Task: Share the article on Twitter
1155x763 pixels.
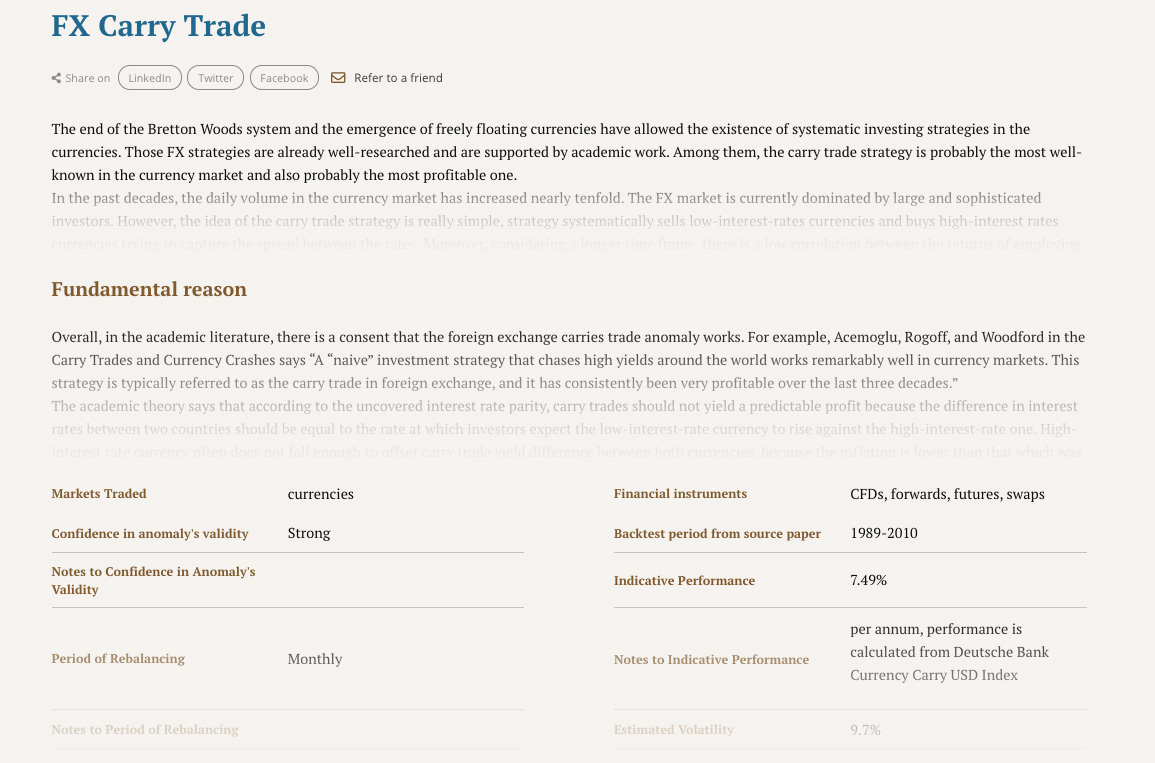Action: click(x=215, y=78)
